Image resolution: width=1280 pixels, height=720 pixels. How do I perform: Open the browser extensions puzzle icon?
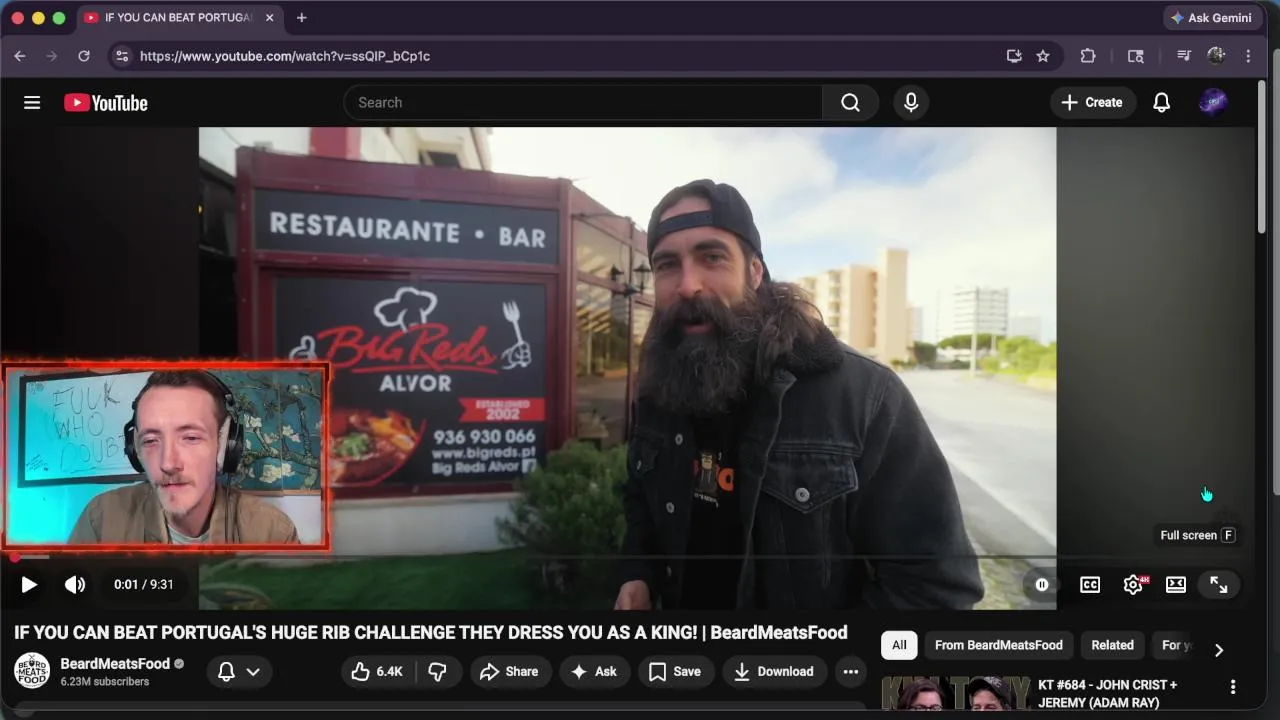click(x=1088, y=56)
